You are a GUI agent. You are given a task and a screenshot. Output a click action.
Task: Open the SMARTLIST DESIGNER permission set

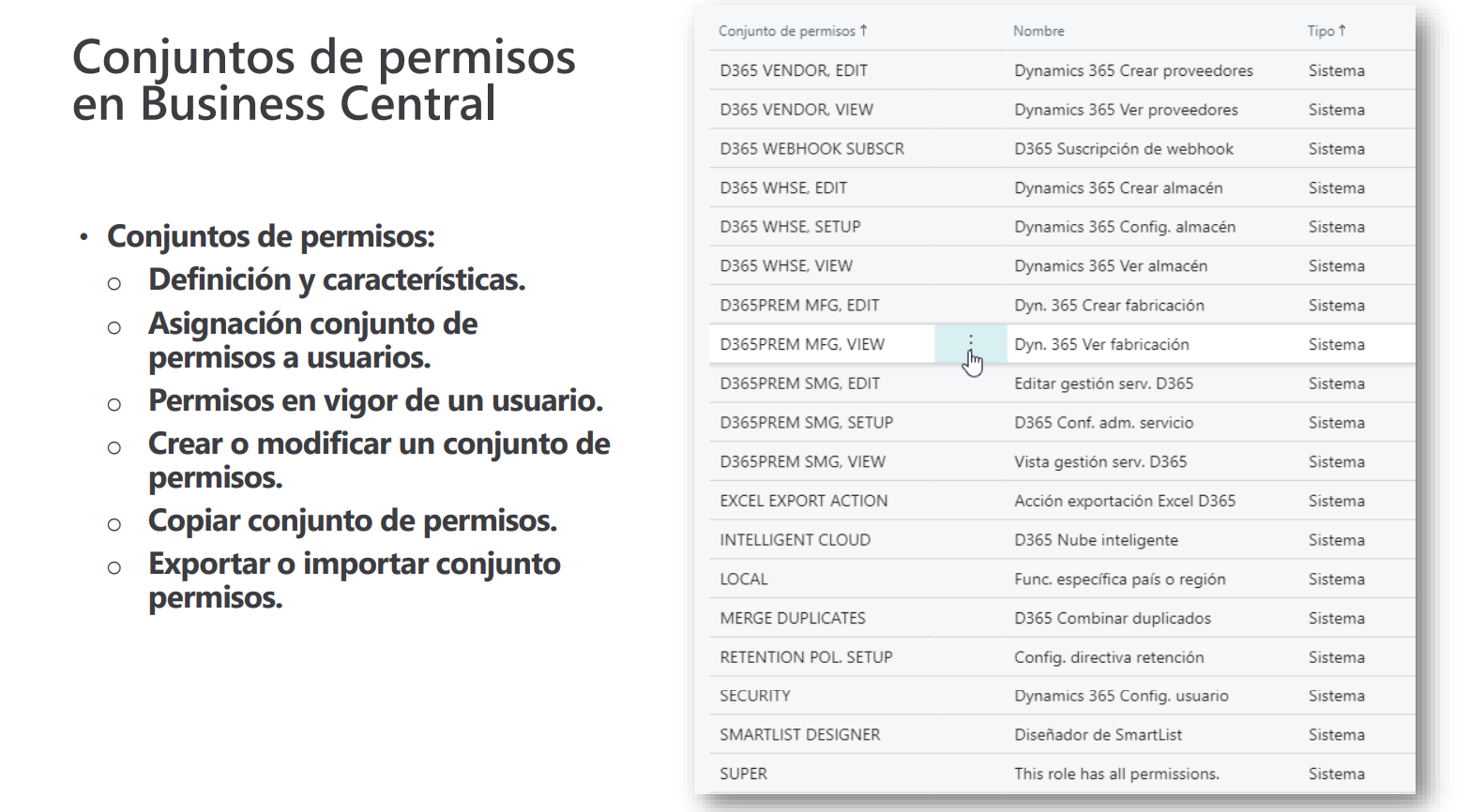(800, 735)
